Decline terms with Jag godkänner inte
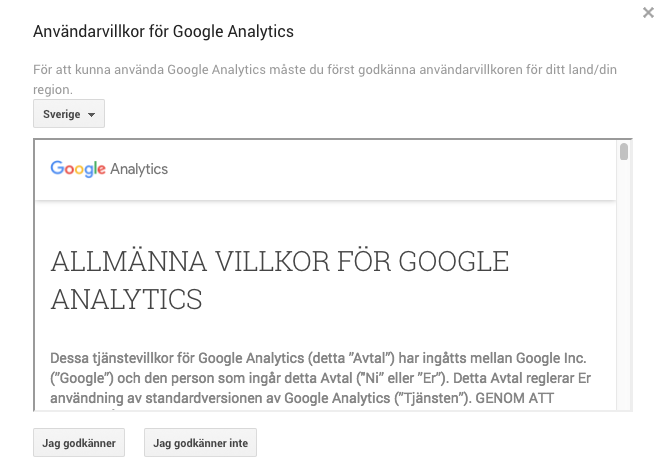Screen dimensions: 666x474 click(200, 442)
